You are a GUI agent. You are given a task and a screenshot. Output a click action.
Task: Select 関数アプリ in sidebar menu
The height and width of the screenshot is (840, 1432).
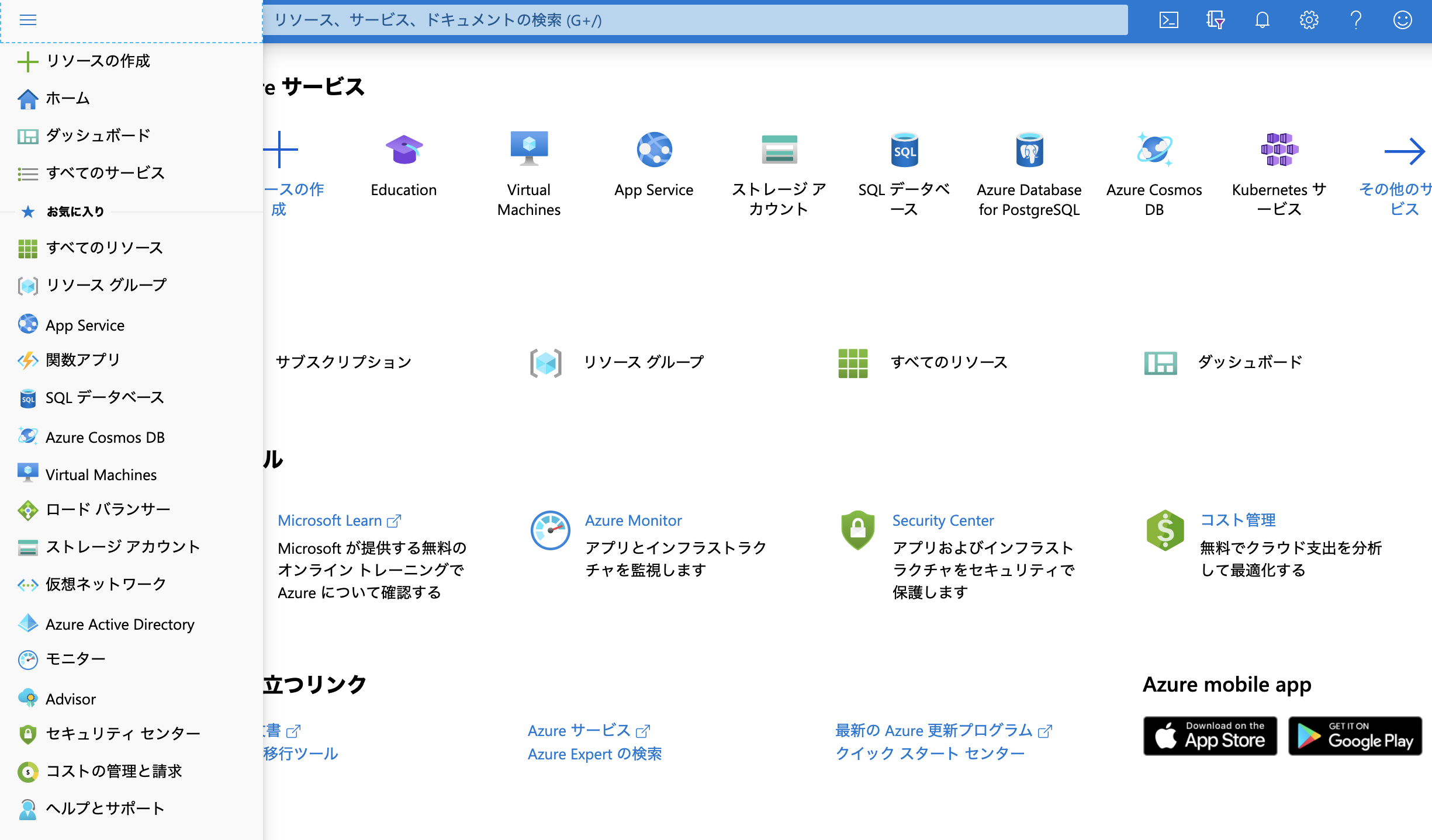tap(83, 360)
